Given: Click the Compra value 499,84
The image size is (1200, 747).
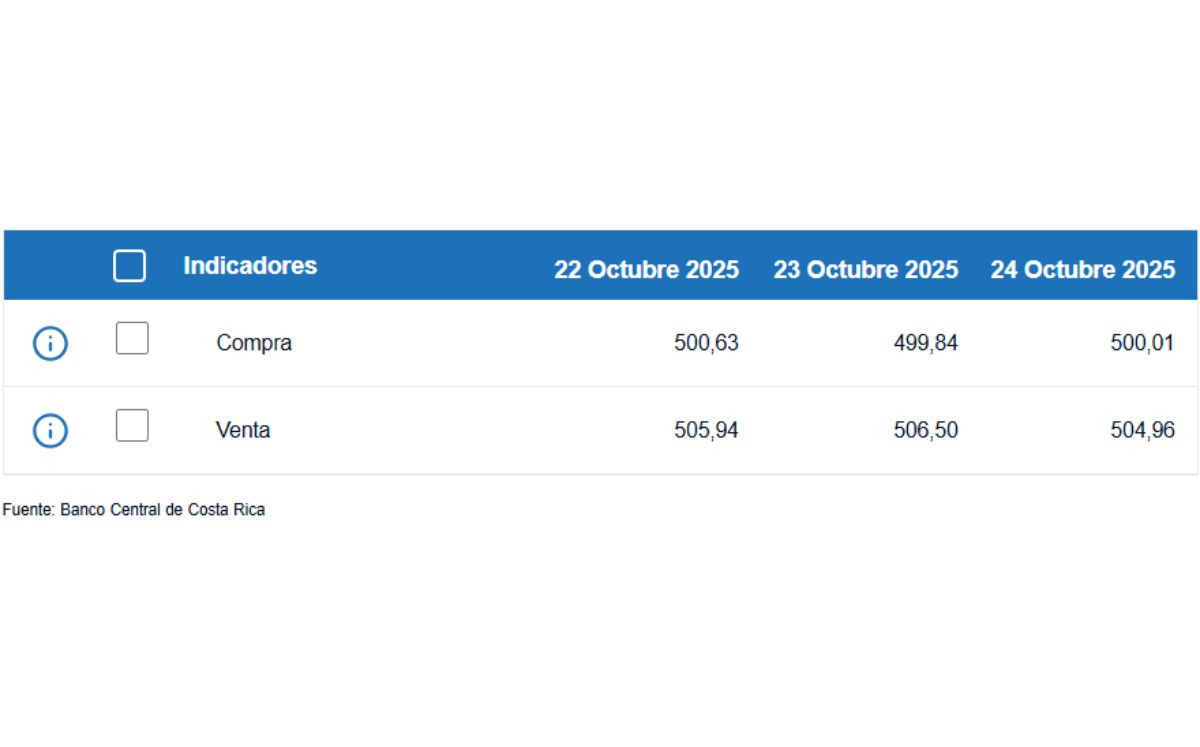Looking at the screenshot, I should pyautogui.click(x=925, y=343).
